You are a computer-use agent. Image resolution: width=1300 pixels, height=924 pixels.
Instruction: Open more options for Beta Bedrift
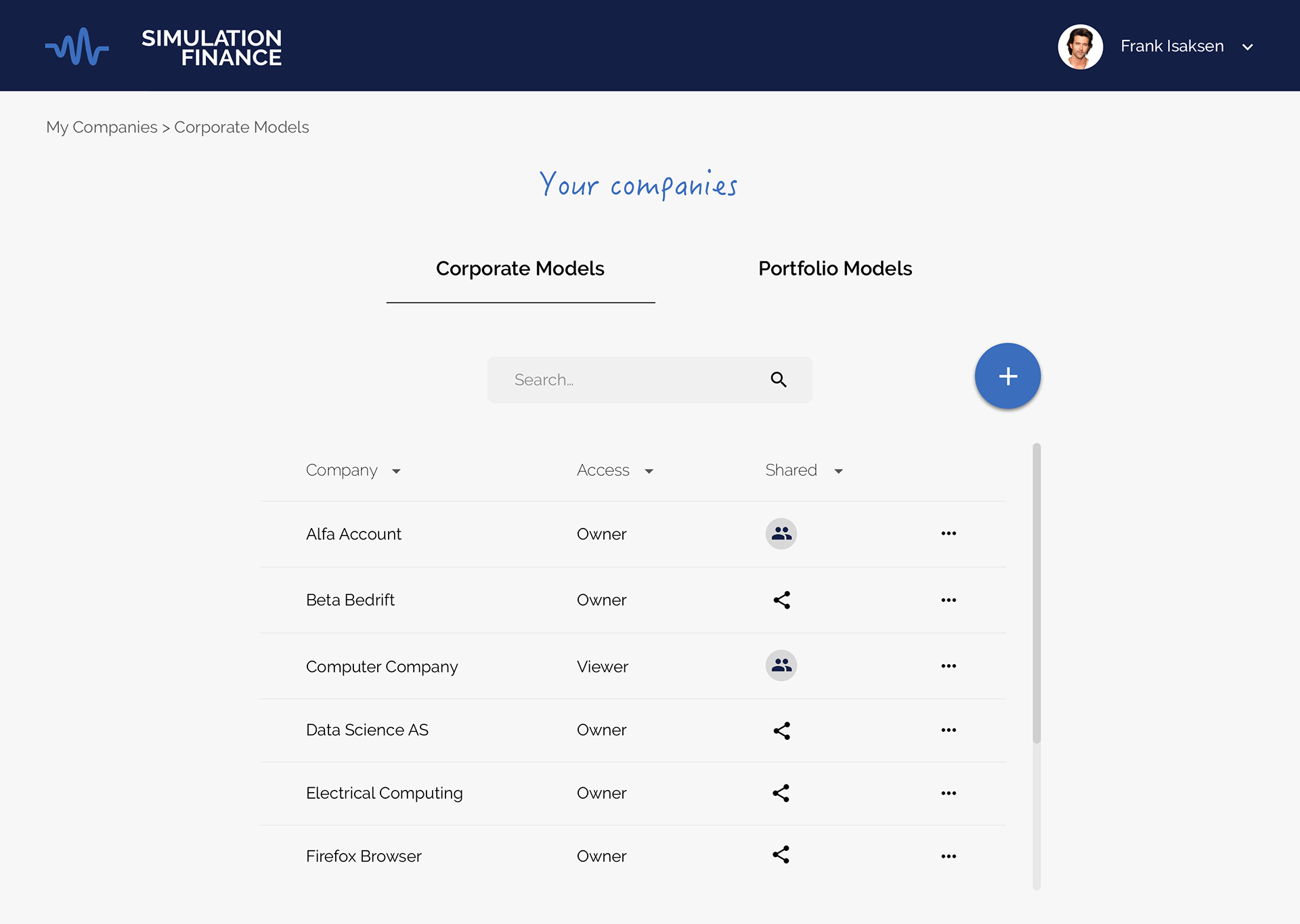(x=949, y=600)
